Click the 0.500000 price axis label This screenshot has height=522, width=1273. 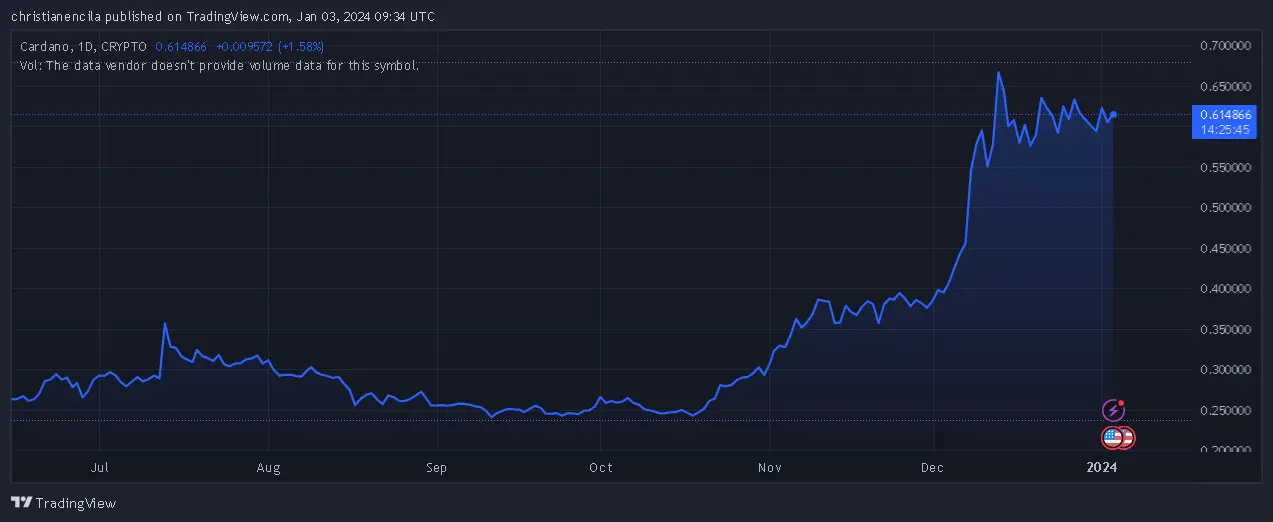pyautogui.click(x=1225, y=208)
